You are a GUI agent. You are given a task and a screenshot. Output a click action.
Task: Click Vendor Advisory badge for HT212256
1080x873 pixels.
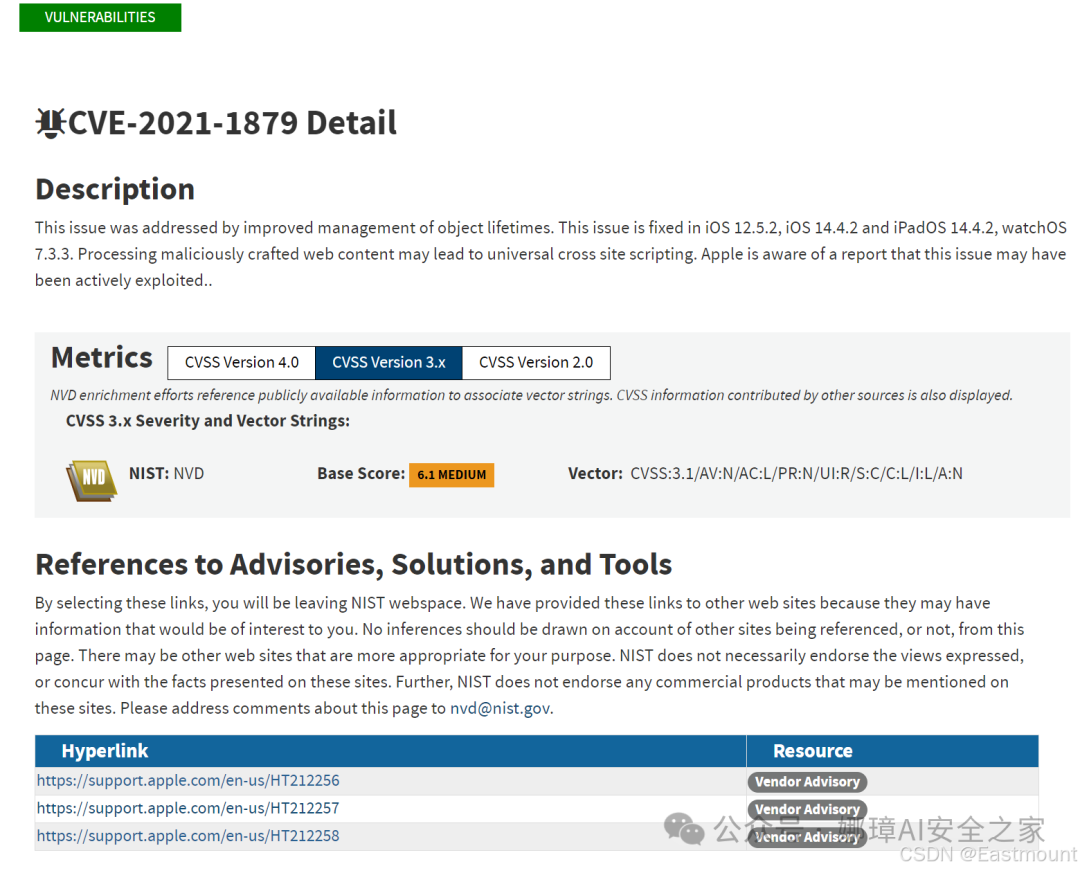807,782
